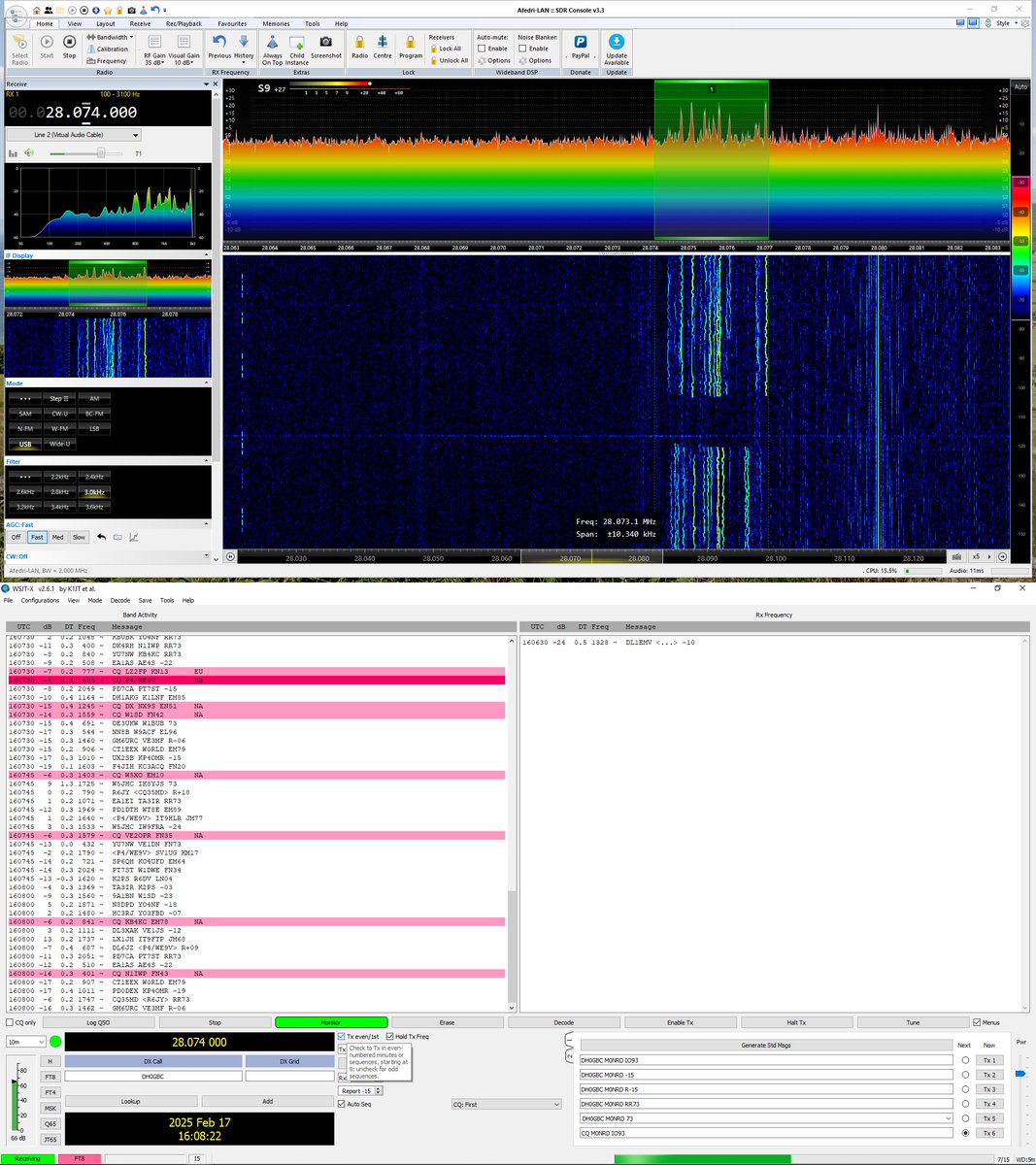Click Unlock All receivers
Image resolution: width=1036 pixels, height=1165 pixels.
point(448,60)
